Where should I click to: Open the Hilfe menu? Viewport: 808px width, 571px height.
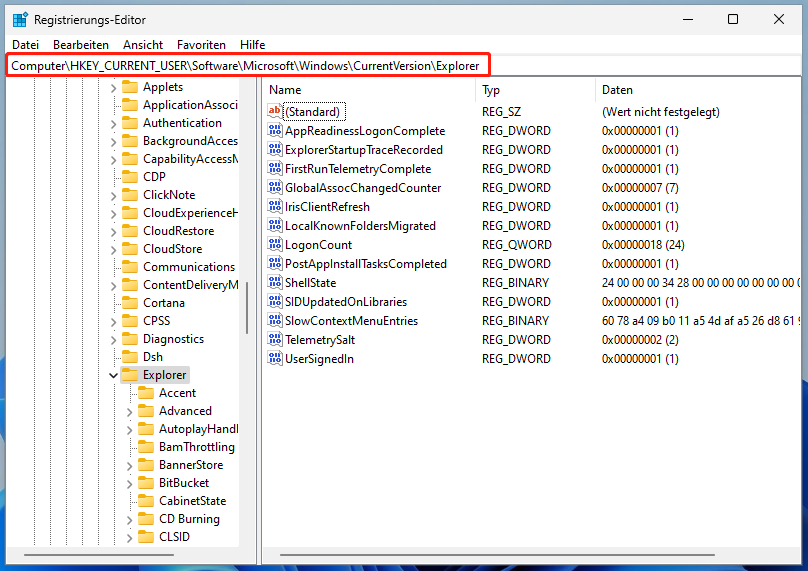click(252, 45)
